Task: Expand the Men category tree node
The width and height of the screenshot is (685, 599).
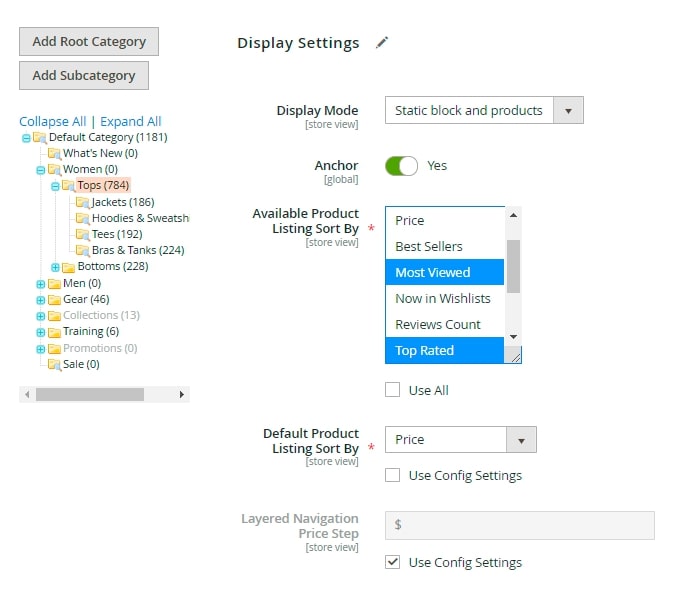Action: pyautogui.click(x=40, y=284)
